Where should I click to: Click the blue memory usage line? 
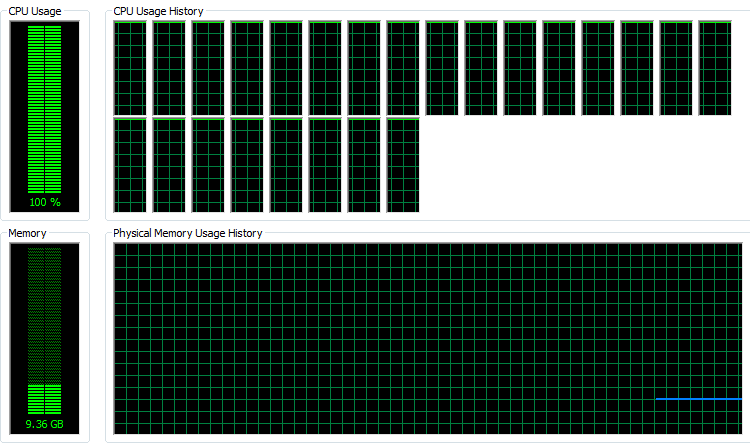699,399
